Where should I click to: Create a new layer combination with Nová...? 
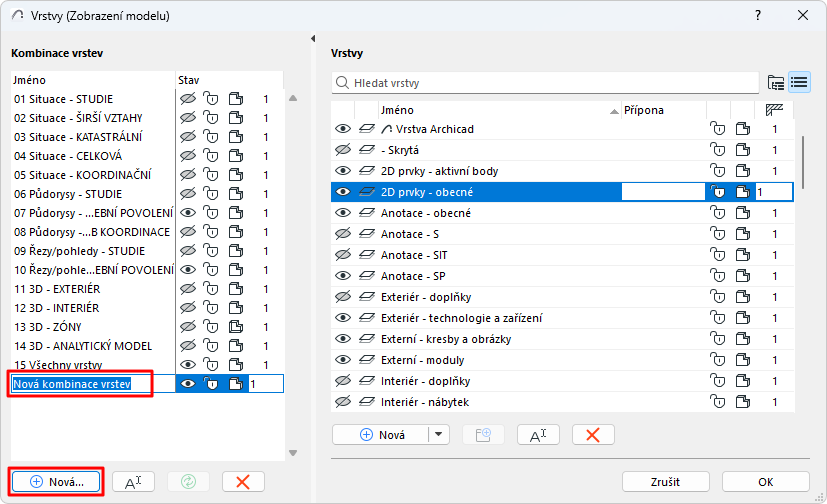click(x=57, y=481)
